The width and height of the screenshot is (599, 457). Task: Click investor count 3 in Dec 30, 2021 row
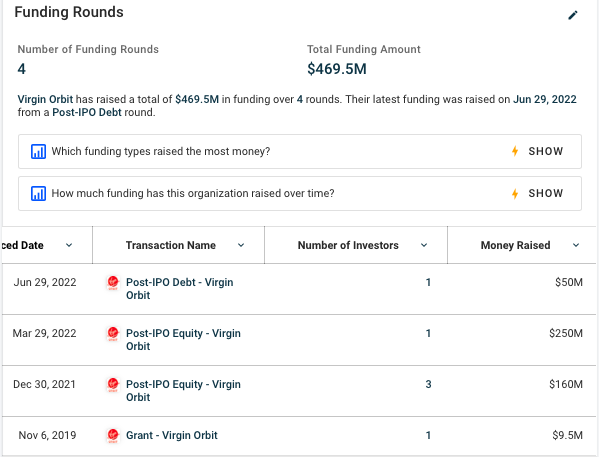tap(428, 384)
